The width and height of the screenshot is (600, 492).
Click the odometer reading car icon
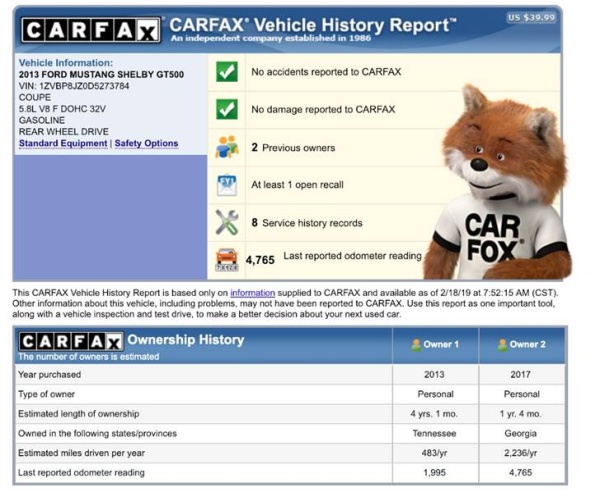coord(227,259)
